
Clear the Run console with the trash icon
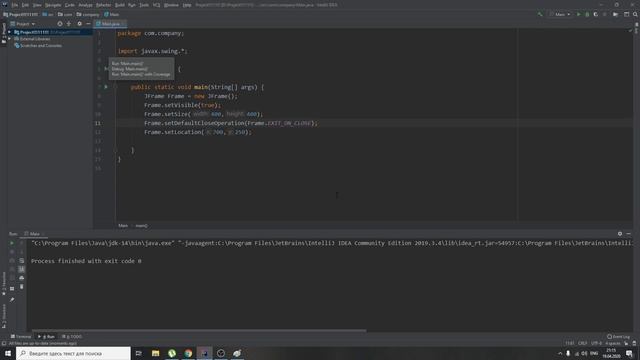pos(22,287)
